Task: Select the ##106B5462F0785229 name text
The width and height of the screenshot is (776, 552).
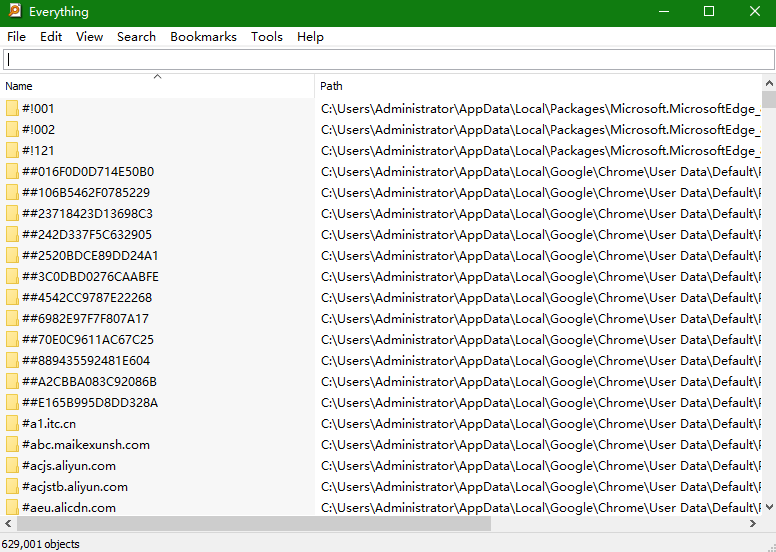Action: tap(86, 193)
